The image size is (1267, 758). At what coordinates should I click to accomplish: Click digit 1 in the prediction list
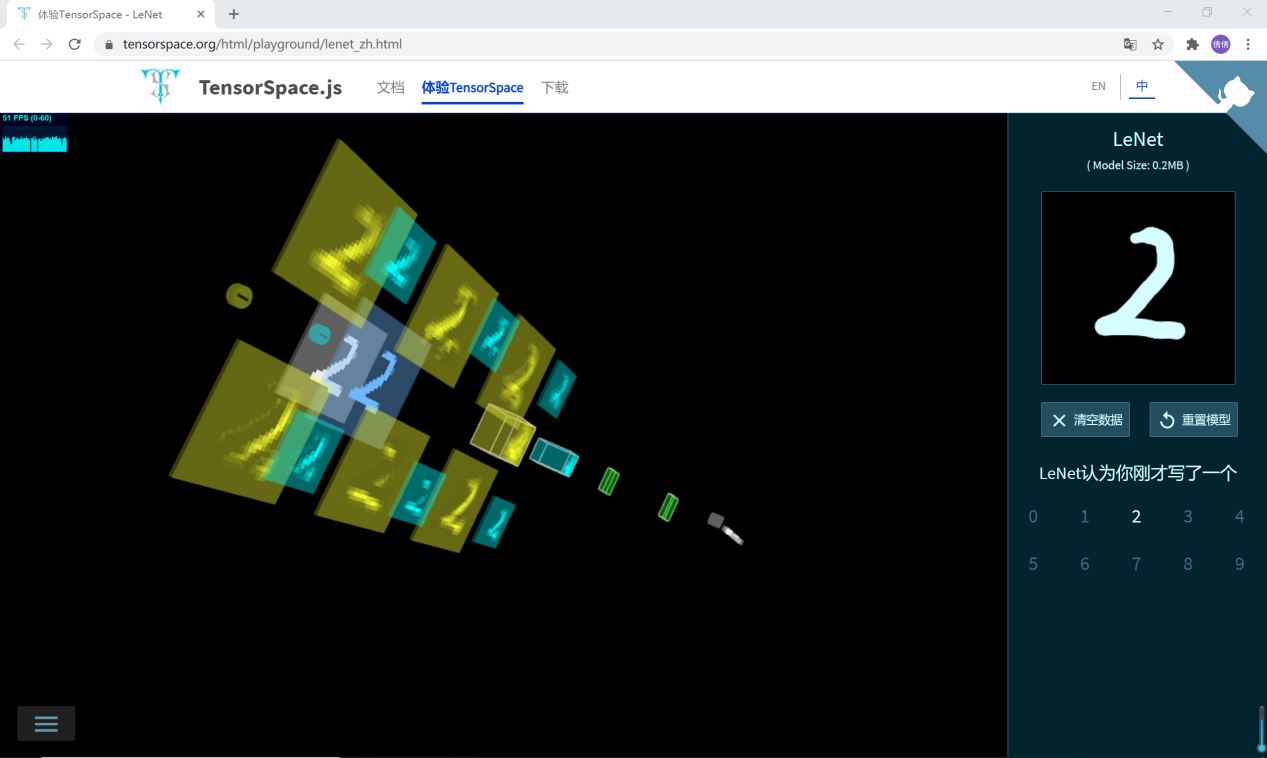(1085, 517)
